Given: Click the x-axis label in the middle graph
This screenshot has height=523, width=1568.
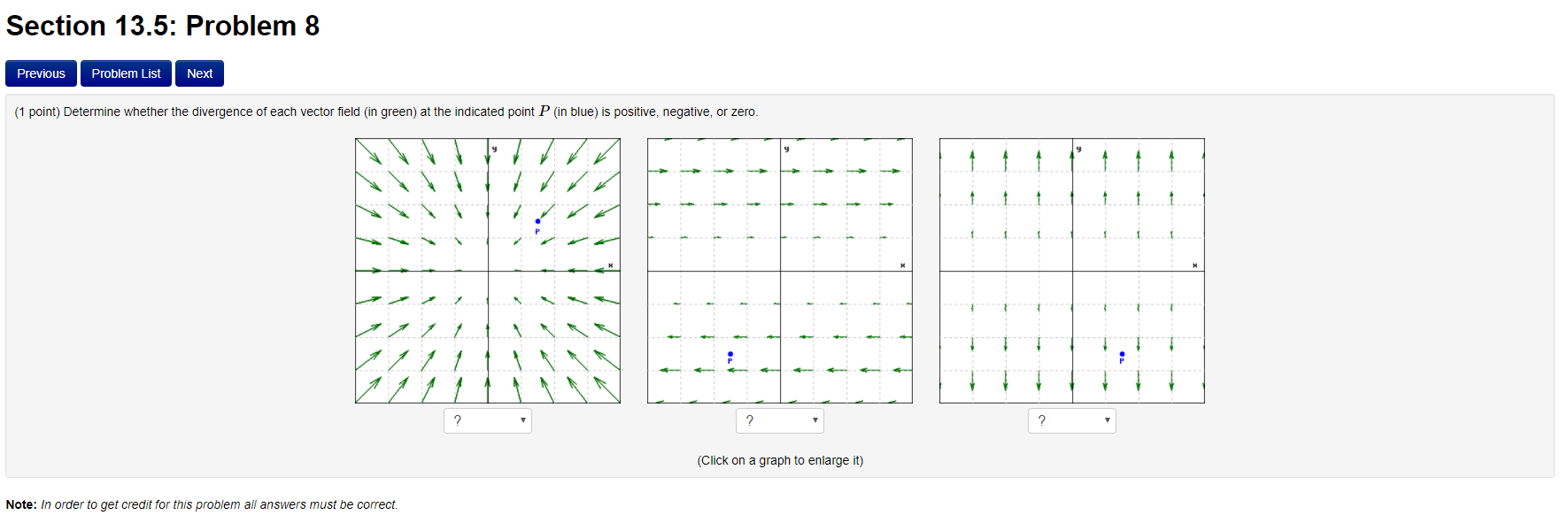Looking at the screenshot, I should [x=902, y=264].
